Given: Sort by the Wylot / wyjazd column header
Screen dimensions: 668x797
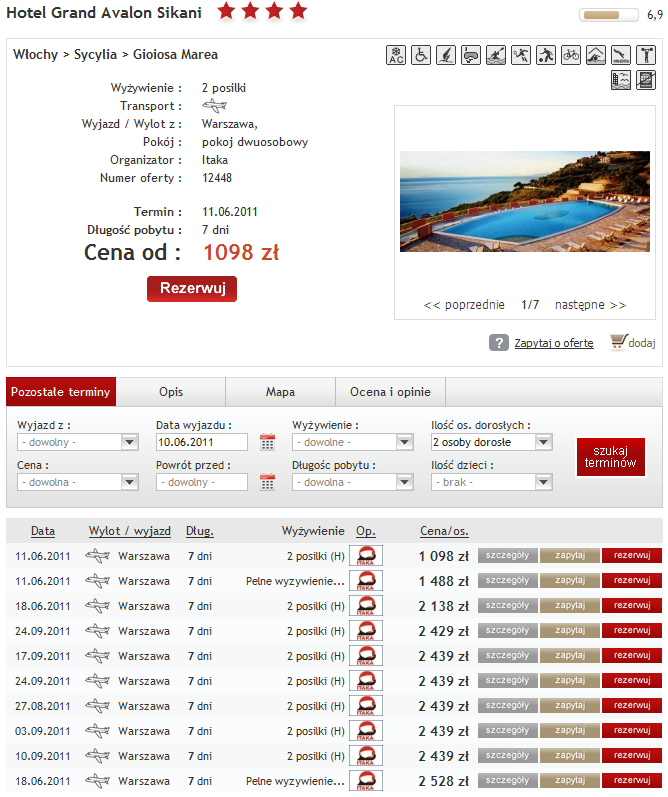Looking at the screenshot, I should click(130, 531).
